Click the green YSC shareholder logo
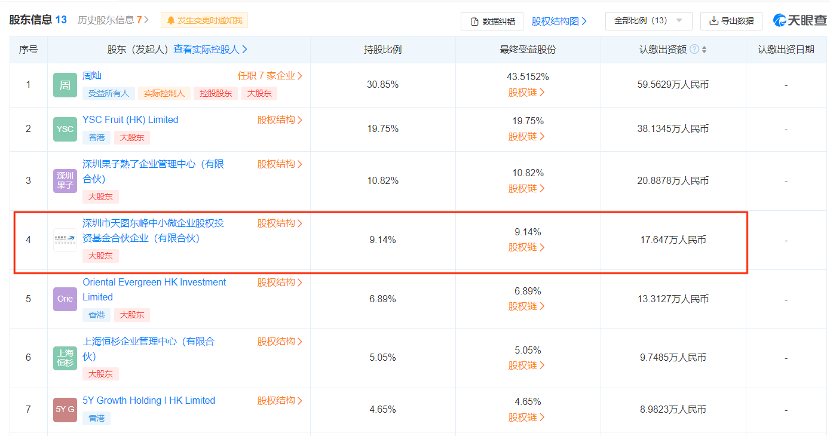Viewport: 830px width, 436px height. (x=64, y=129)
